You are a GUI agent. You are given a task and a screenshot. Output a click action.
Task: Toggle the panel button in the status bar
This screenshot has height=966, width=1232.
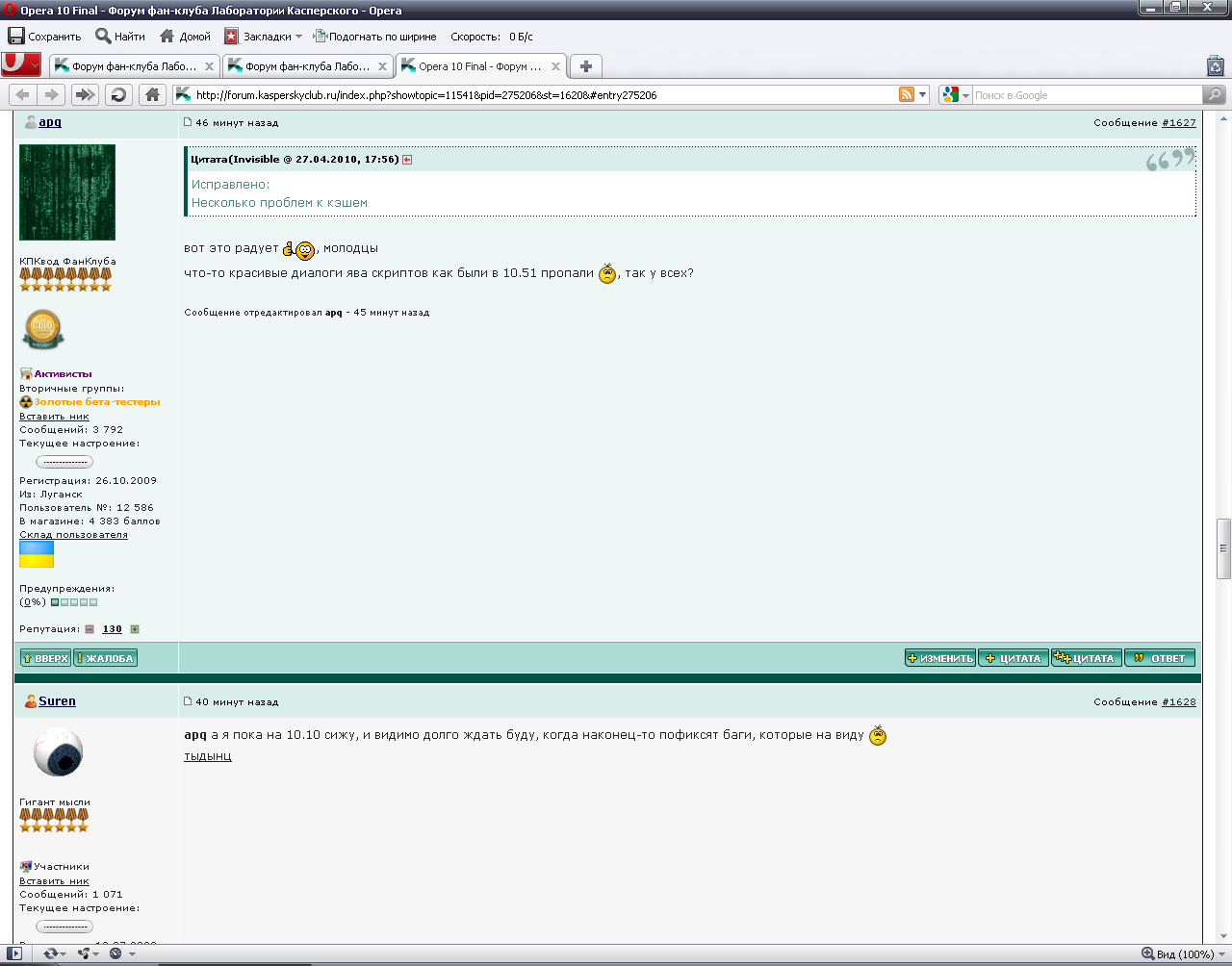pos(14,953)
